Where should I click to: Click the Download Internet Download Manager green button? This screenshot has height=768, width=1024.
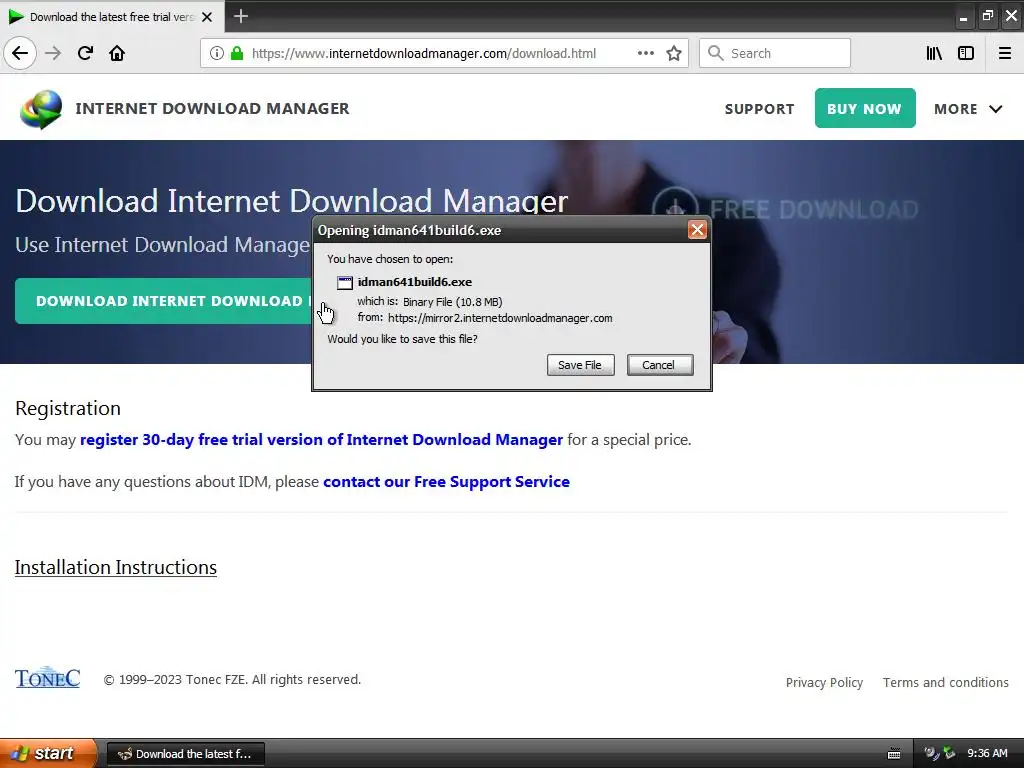click(163, 301)
